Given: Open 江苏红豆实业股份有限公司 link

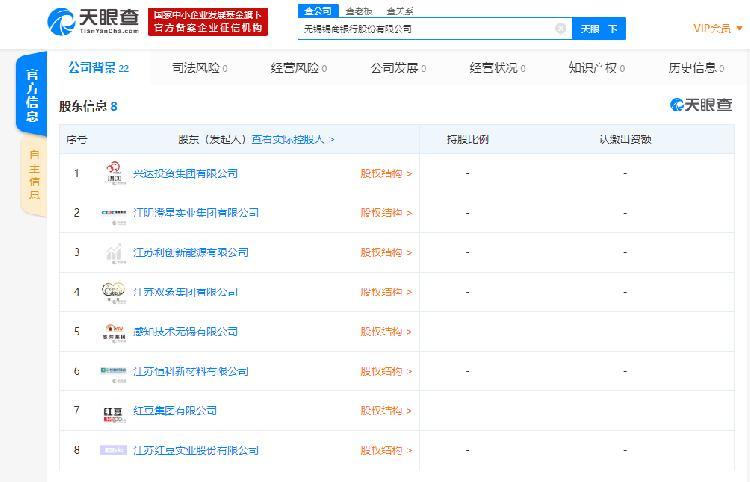Looking at the screenshot, I should pos(196,450).
